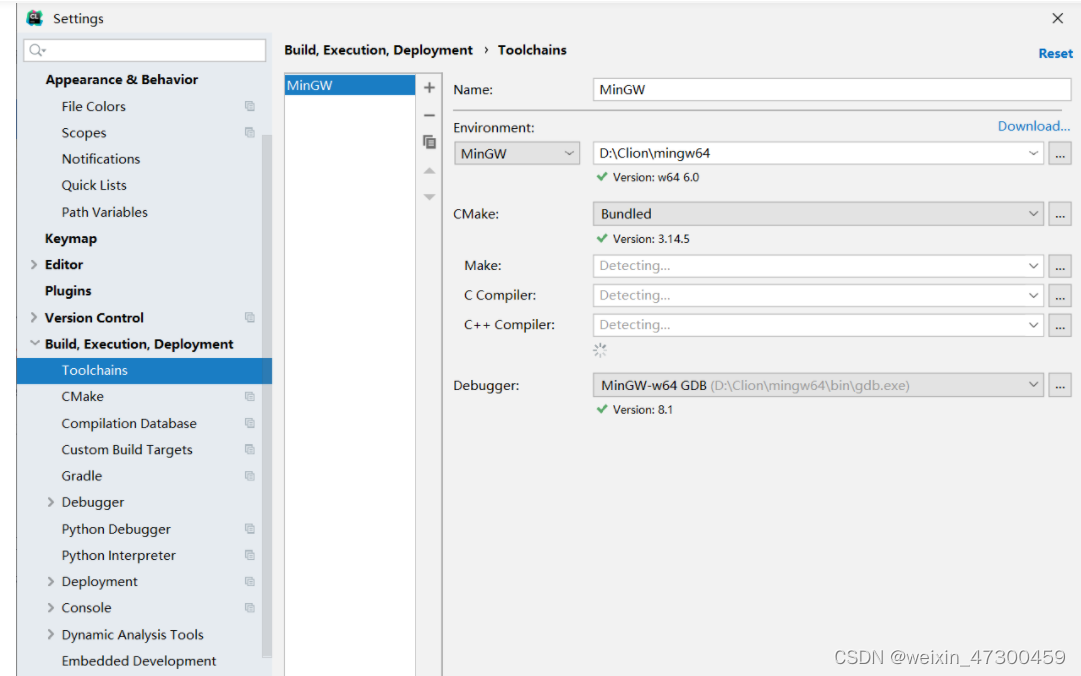Image resolution: width=1081 pixels, height=676 pixels.
Task: Open Appearance & Behavior settings
Action: pyautogui.click(x=121, y=80)
